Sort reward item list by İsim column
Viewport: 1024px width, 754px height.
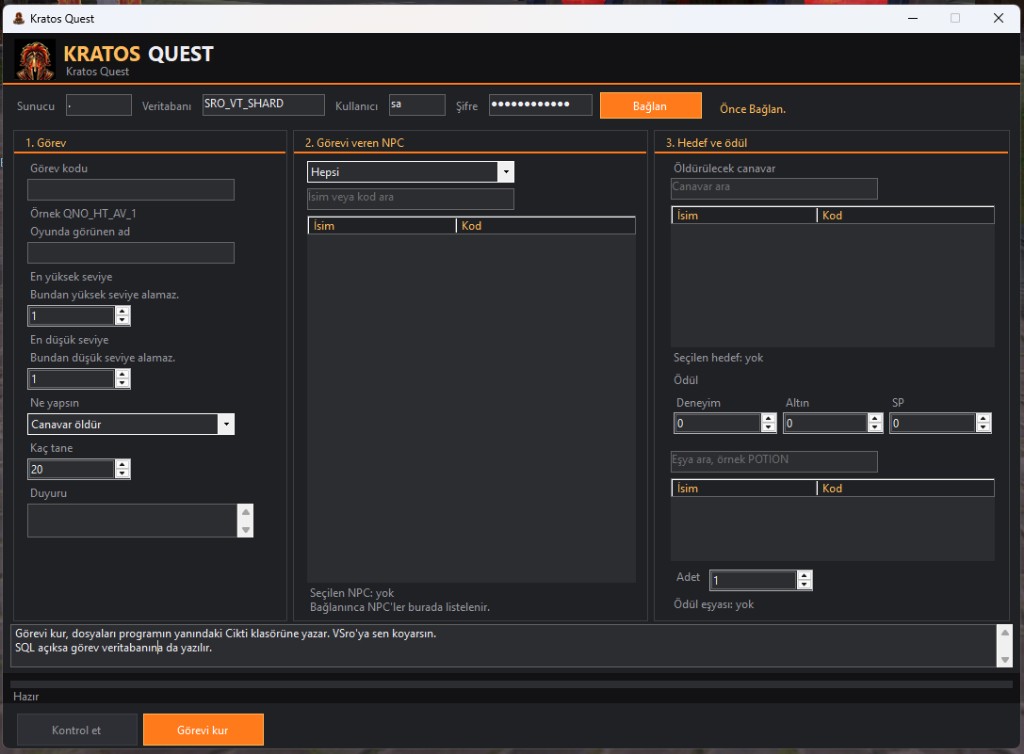[x=744, y=488]
